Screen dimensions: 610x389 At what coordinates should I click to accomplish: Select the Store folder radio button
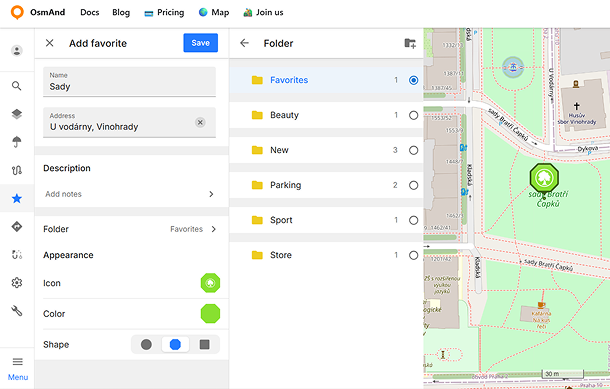tap(414, 255)
